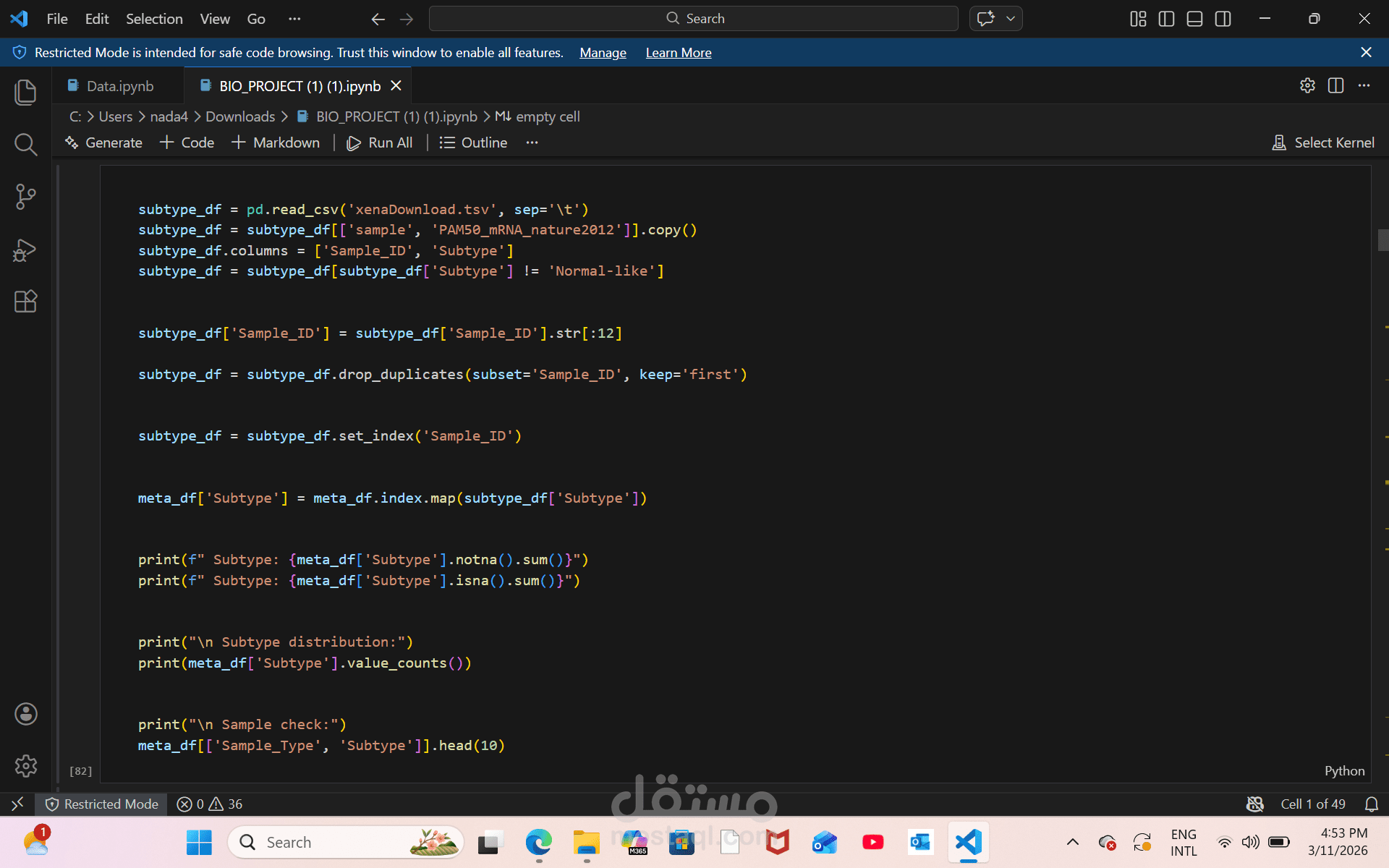Open the Accounts icon in activity bar
This screenshot has width=1389, height=868.
(x=25, y=714)
